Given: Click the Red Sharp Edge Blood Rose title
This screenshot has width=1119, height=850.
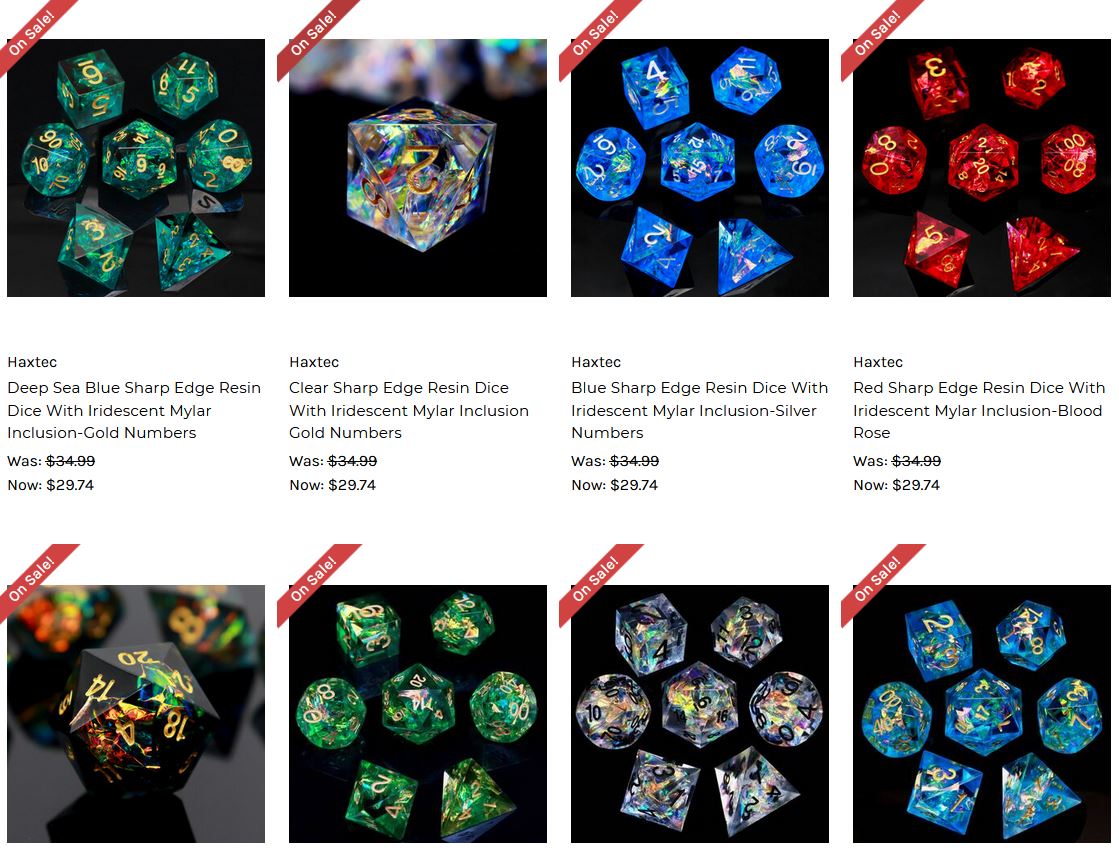Looking at the screenshot, I should click(979, 410).
